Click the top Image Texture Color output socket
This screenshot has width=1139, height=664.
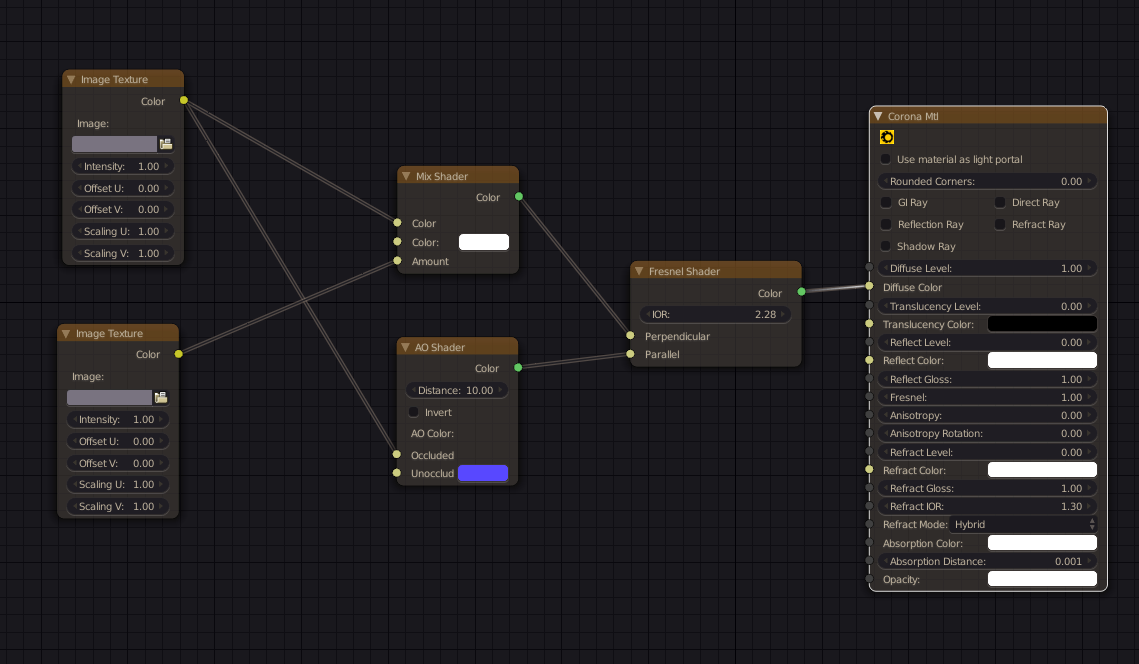[x=184, y=100]
